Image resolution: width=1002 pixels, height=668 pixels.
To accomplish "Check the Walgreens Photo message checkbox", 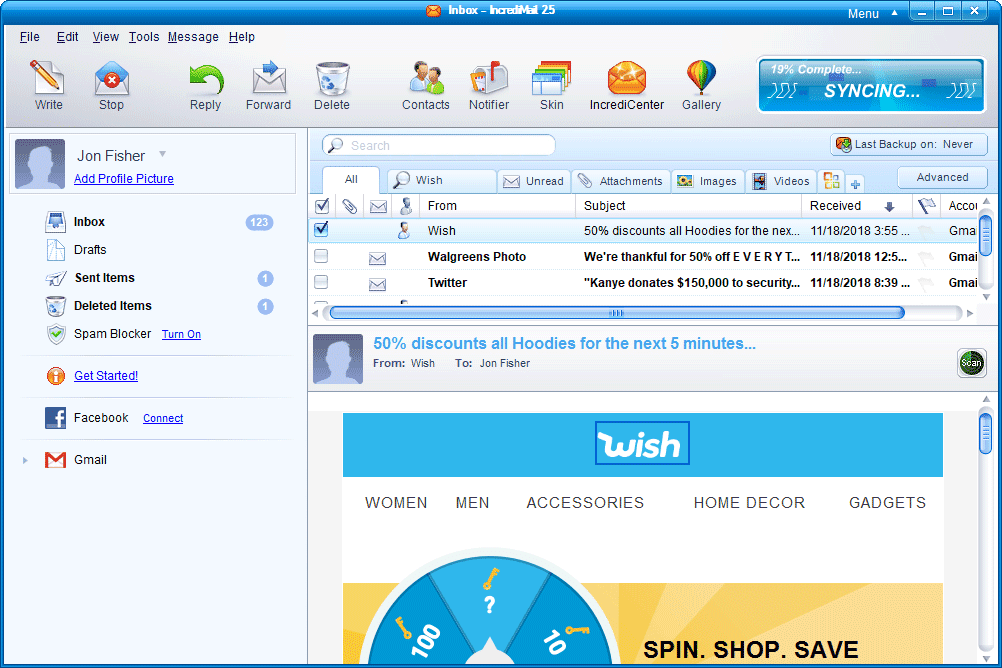I will coord(321,256).
